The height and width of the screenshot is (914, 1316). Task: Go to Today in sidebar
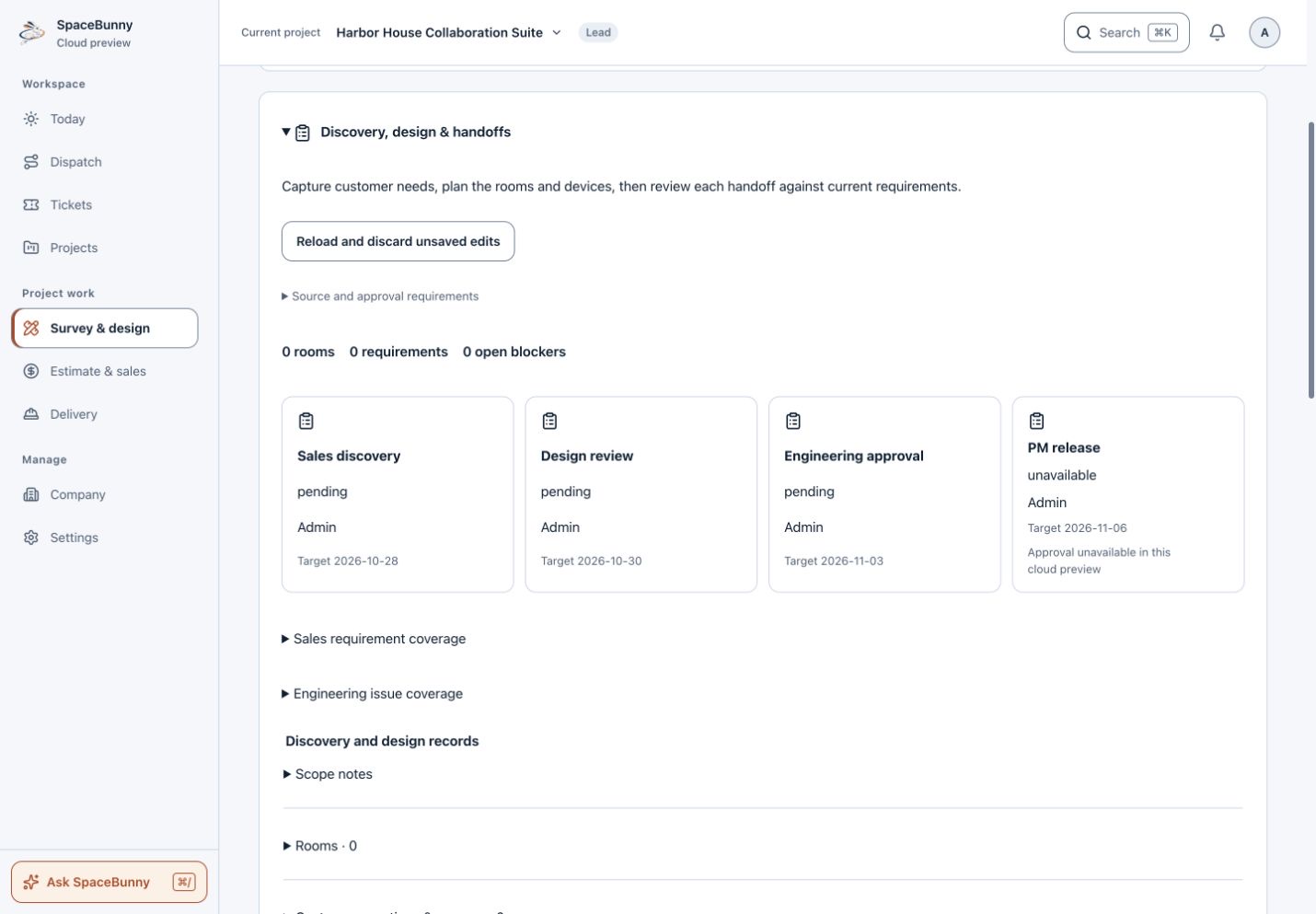coord(105,119)
